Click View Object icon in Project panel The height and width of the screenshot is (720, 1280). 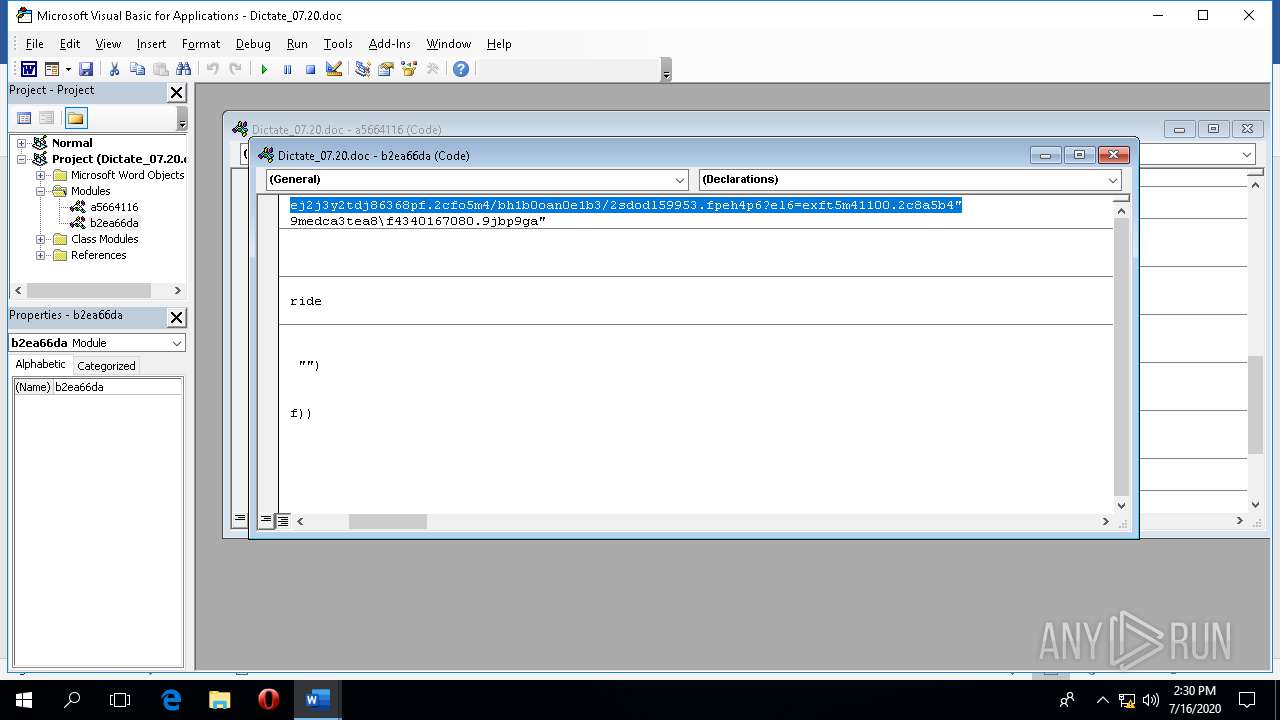point(46,118)
